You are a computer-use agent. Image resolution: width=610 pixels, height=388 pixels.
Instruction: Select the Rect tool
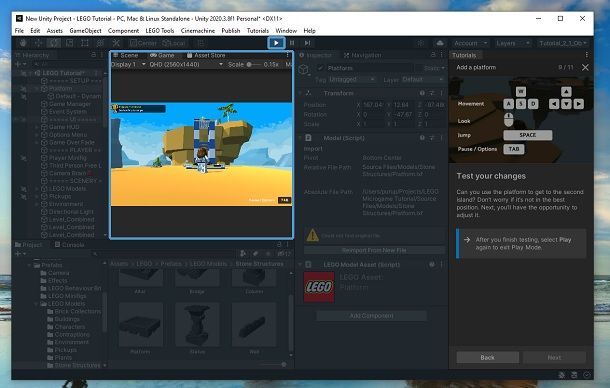(x=85, y=43)
